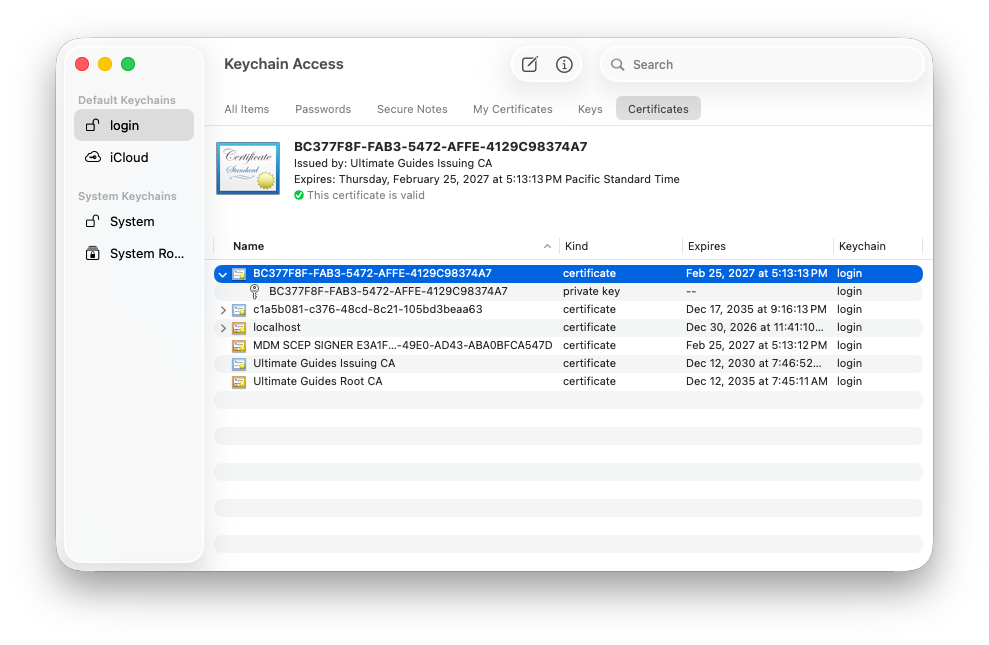Click the System Roots keychain icon
989x645 pixels.
pos(95,253)
